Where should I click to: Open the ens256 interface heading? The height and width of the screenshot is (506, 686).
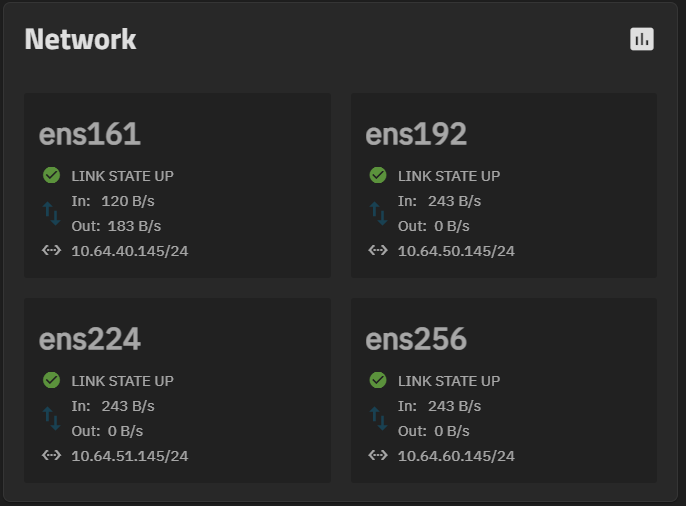pyautogui.click(x=416, y=339)
